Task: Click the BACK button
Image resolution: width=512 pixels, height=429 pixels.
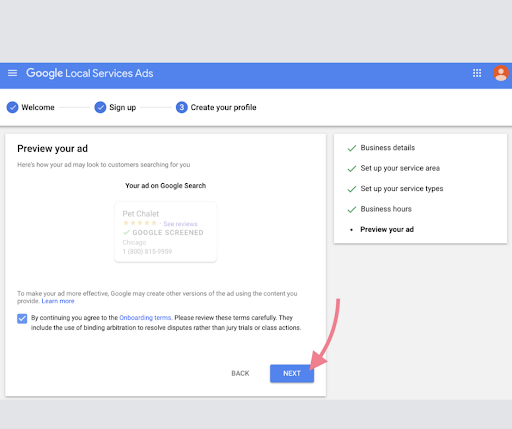Action: 240,373
